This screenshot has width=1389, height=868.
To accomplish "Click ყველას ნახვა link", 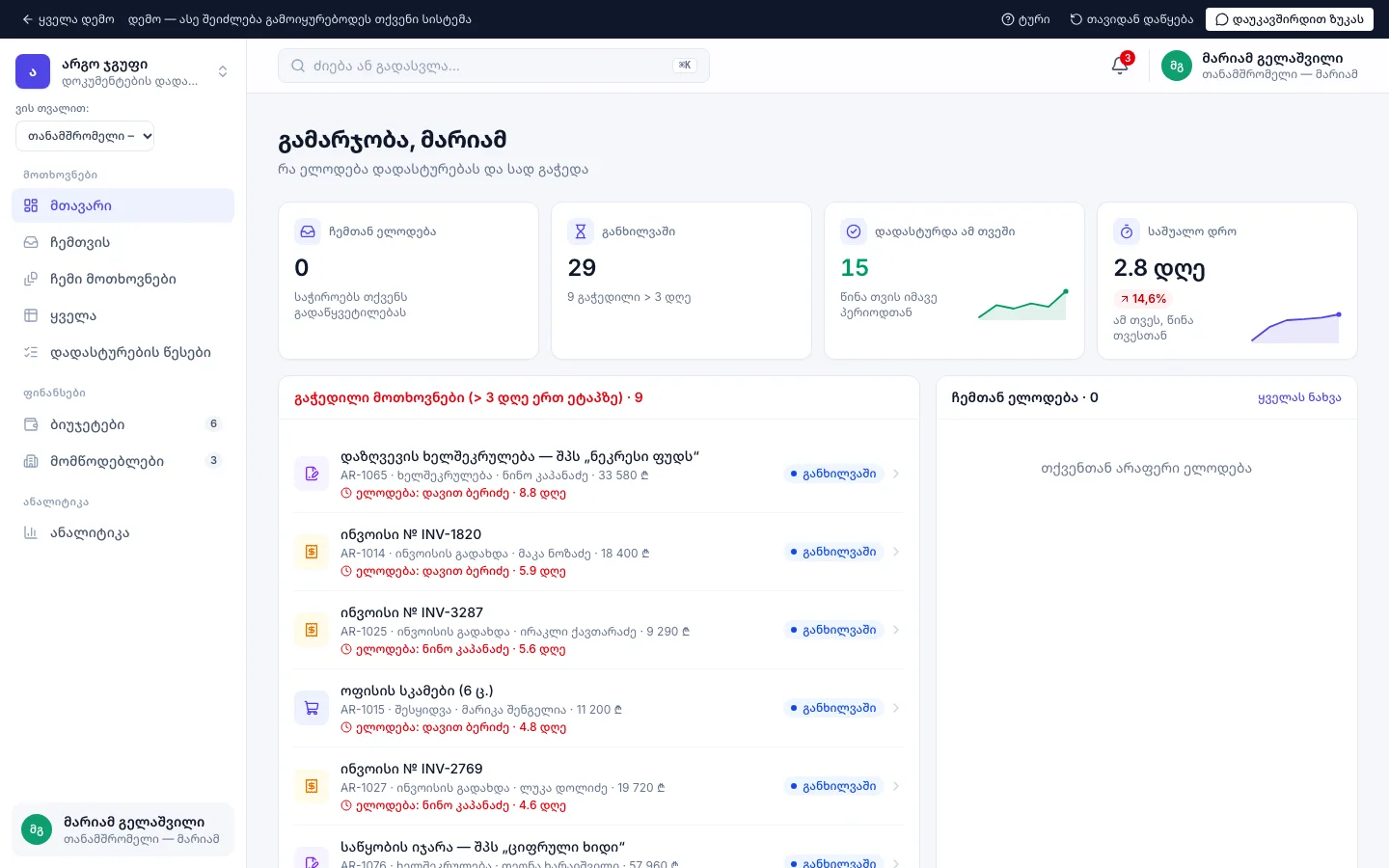I will point(1299,397).
